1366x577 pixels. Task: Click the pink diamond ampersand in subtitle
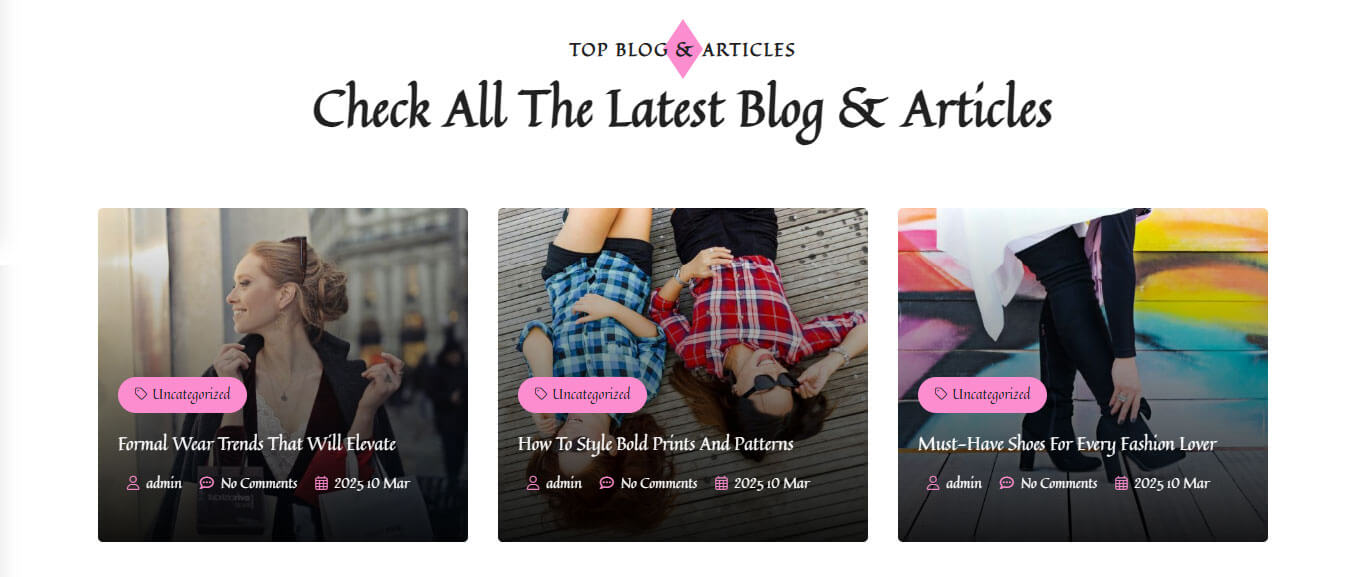click(683, 49)
